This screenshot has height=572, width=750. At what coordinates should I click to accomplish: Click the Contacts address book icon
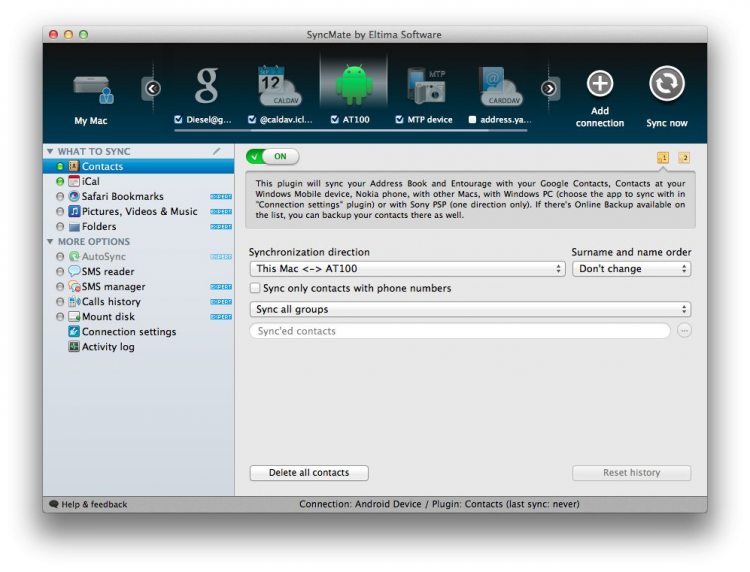click(74, 166)
